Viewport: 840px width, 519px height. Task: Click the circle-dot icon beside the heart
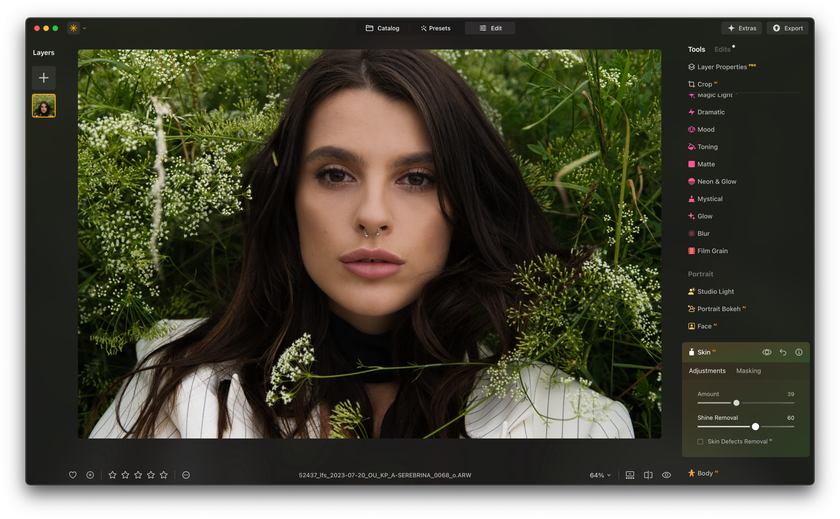pos(90,475)
